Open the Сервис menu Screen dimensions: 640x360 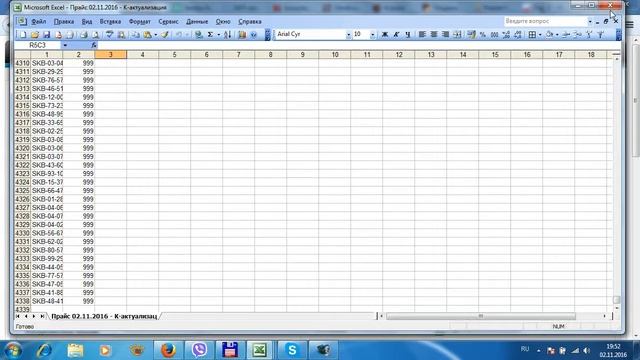coord(168,22)
